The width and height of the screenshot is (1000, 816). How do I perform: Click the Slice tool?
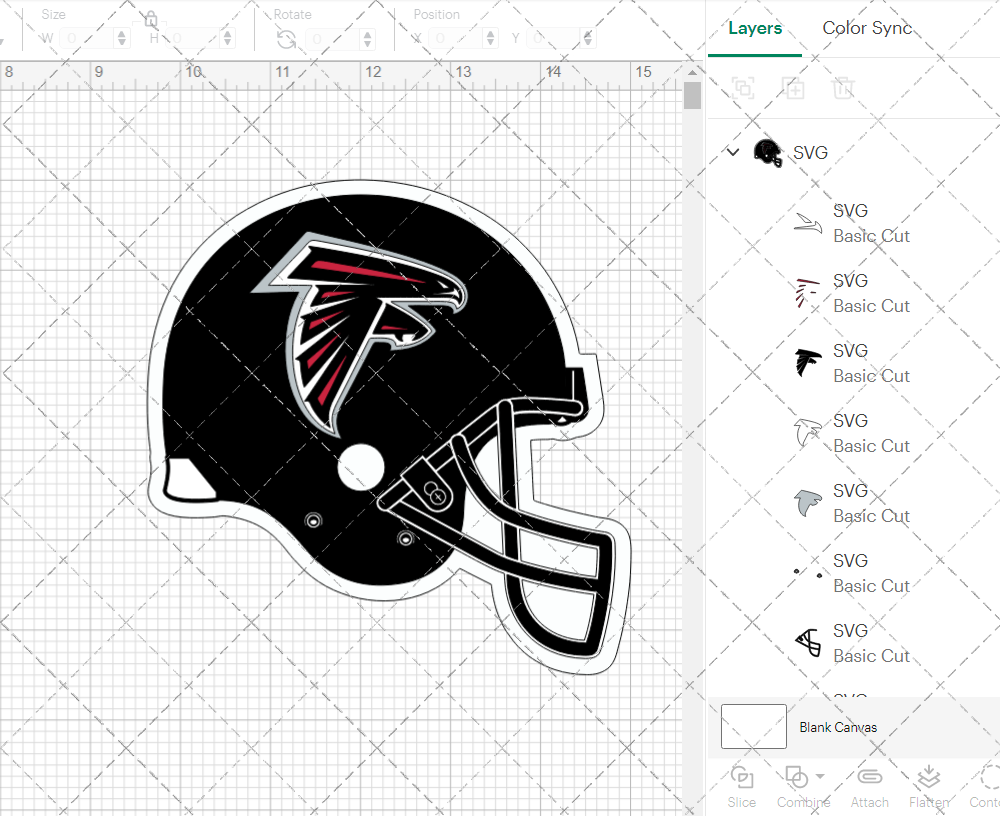coord(742,787)
